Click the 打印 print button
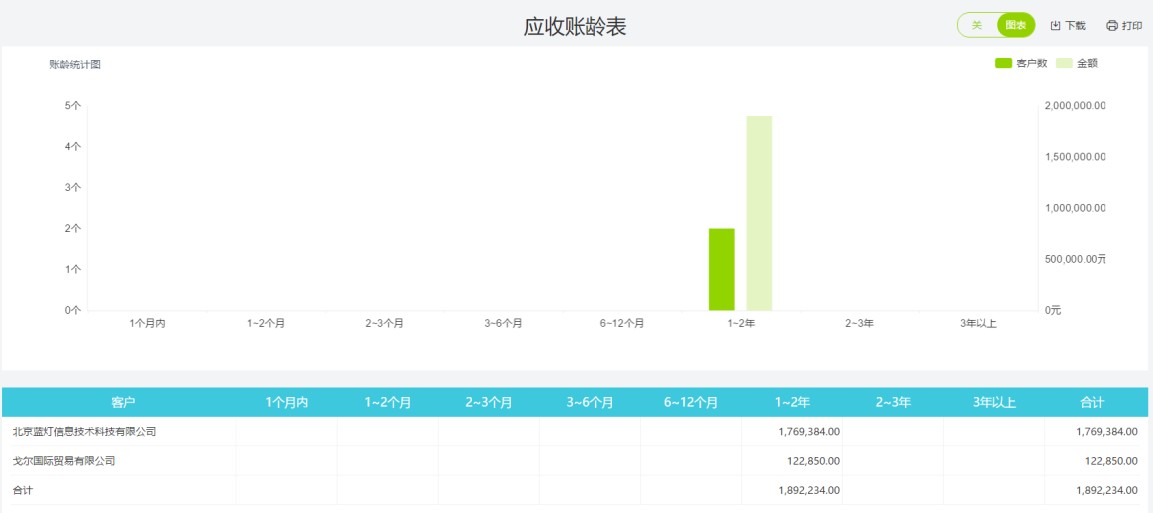1153x513 pixels. [1124, 26]
